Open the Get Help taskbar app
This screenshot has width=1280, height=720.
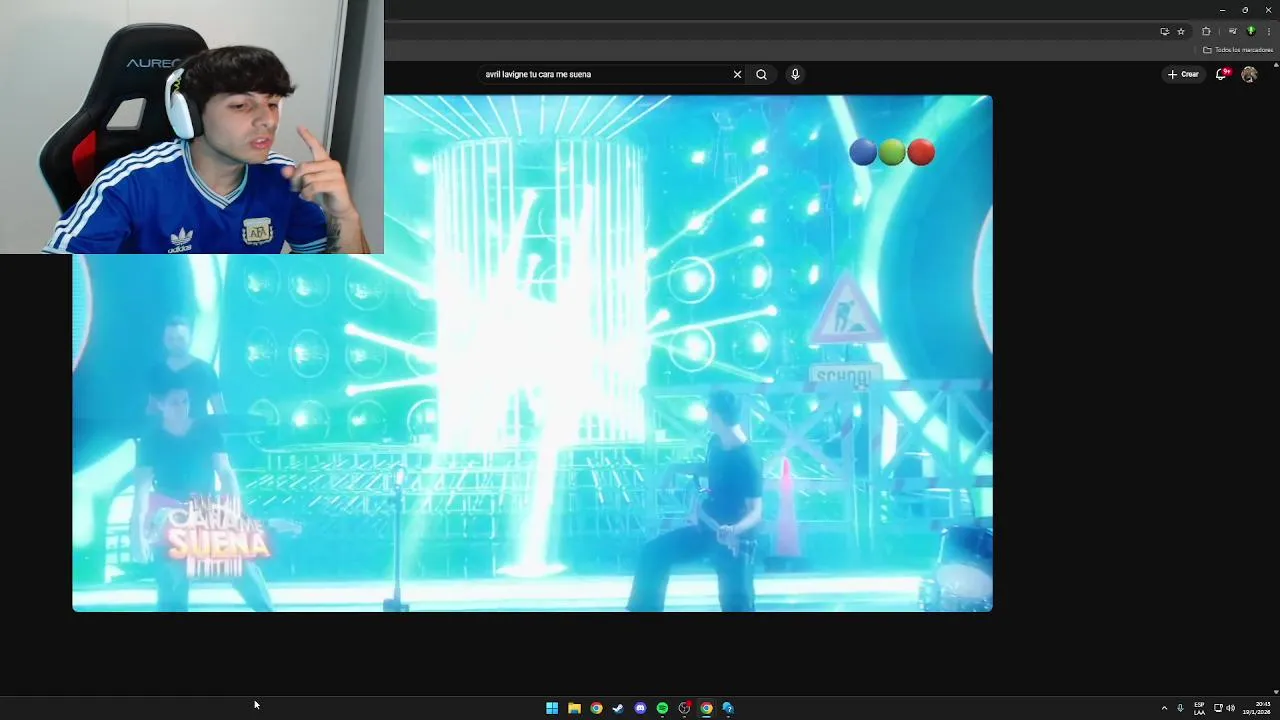(728, 708)
